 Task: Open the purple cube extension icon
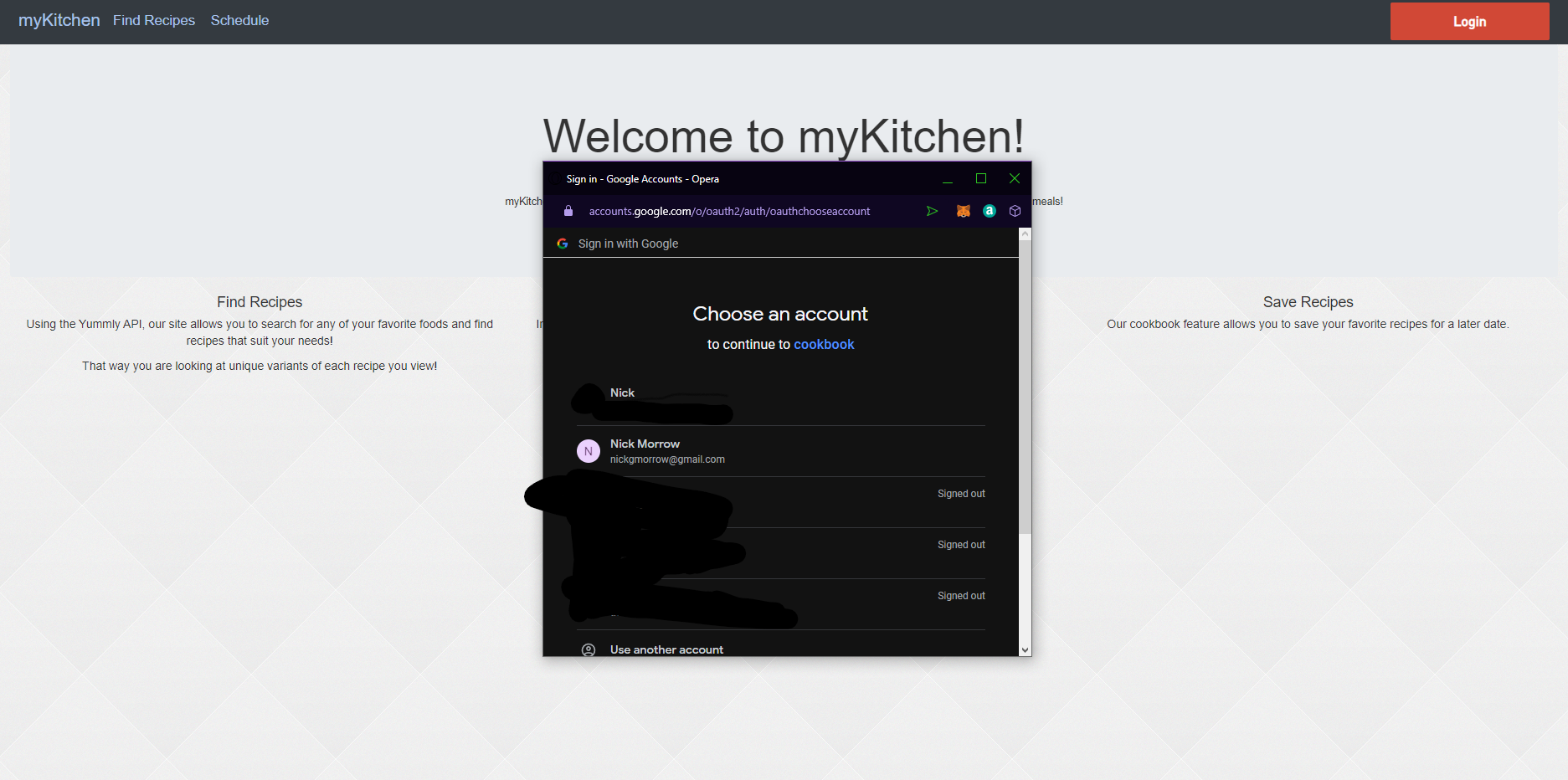1014,211
